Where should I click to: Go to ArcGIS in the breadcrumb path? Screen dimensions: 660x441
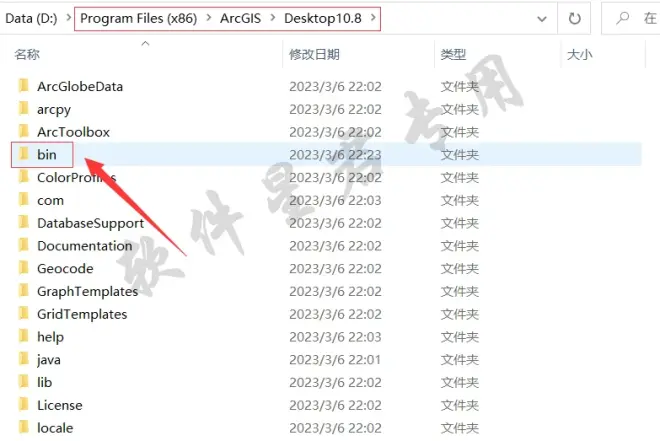pos(240,19)
